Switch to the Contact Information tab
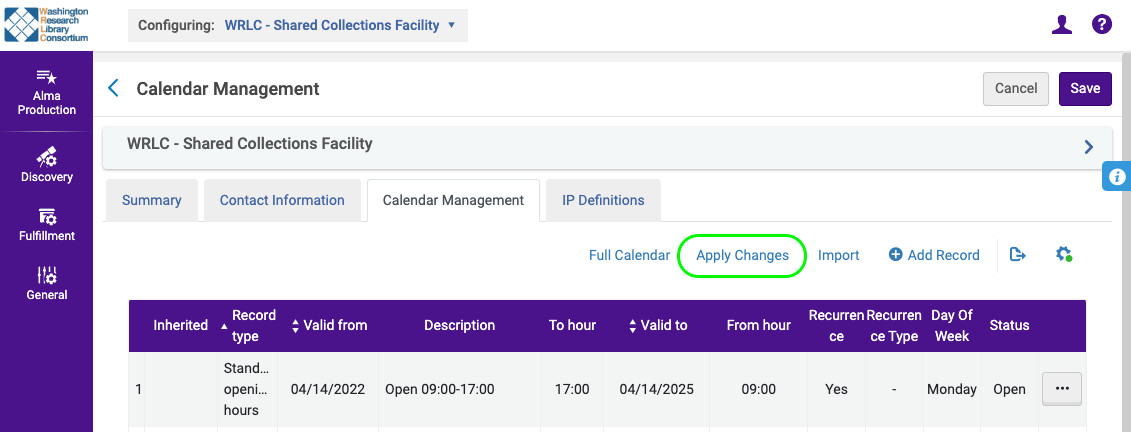 coord(282,200)
